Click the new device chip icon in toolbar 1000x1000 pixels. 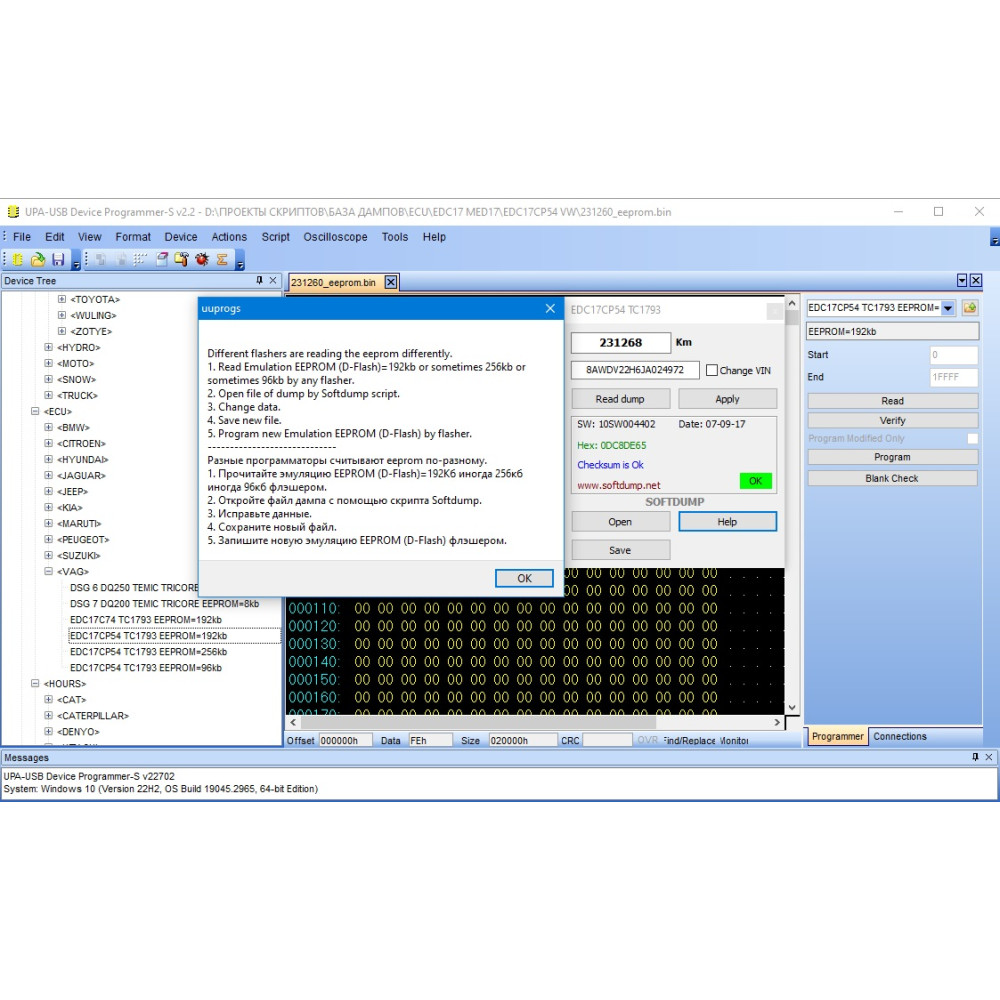[18, 259]
